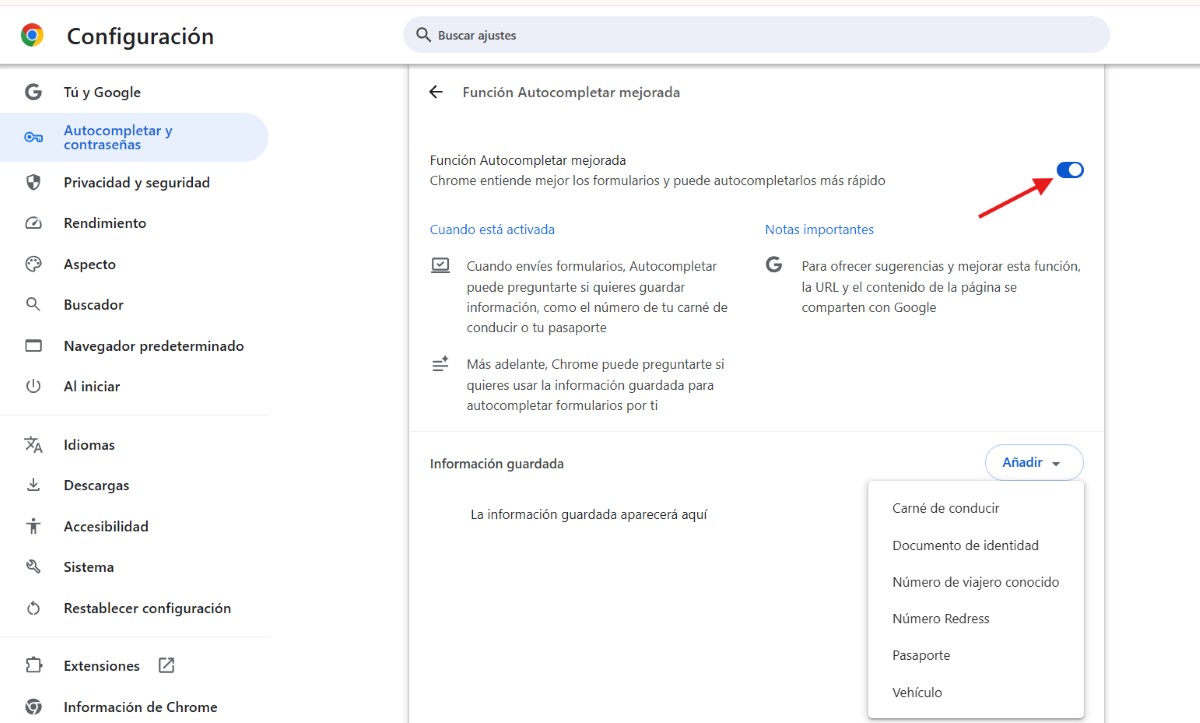Screen dimensions: 1200x723
Task: Click the accessibility icon beside Accesibilidad
Action: 33,525
